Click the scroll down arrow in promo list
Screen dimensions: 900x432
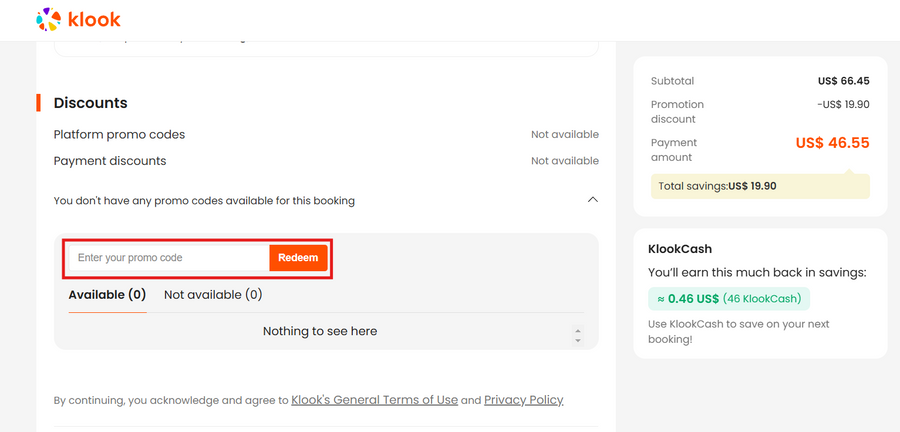[x=578, y=340]
